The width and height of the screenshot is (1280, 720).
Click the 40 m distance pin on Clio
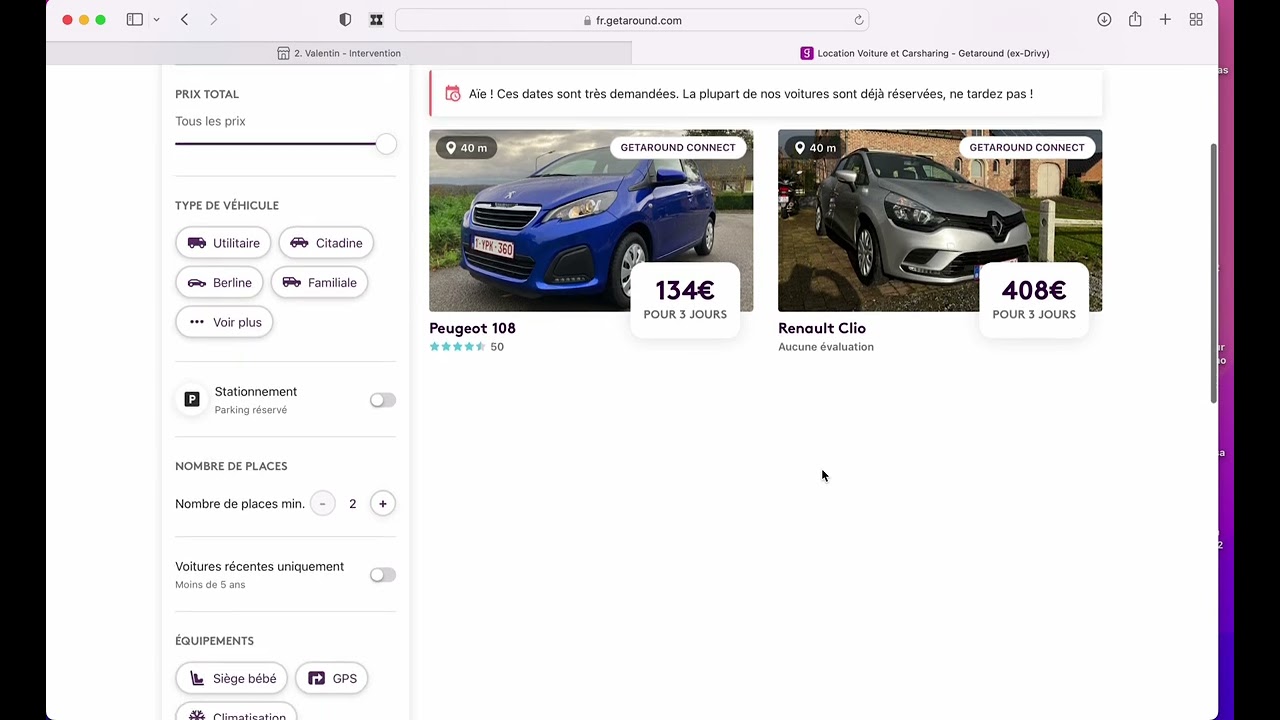click(x=815, y=148)
